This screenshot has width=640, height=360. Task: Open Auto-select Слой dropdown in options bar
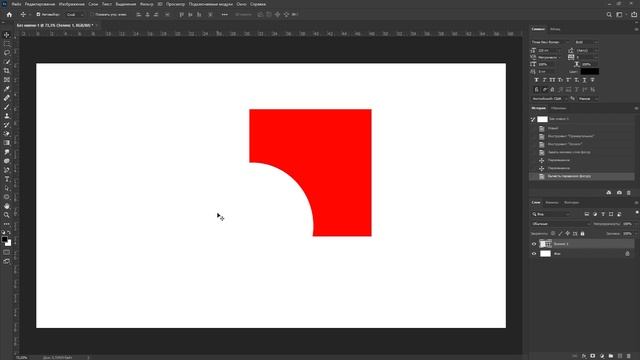coord(75,14)
